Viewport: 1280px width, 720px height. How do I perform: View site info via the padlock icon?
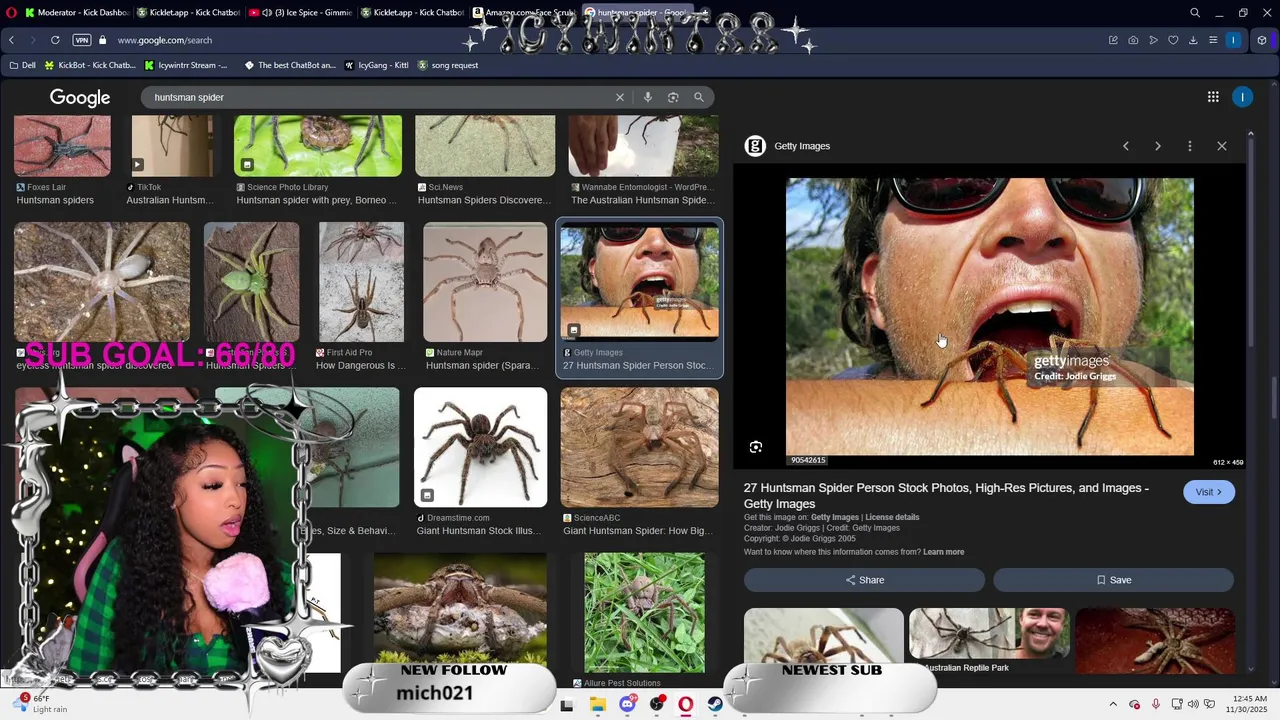click(x=102, y=40)
